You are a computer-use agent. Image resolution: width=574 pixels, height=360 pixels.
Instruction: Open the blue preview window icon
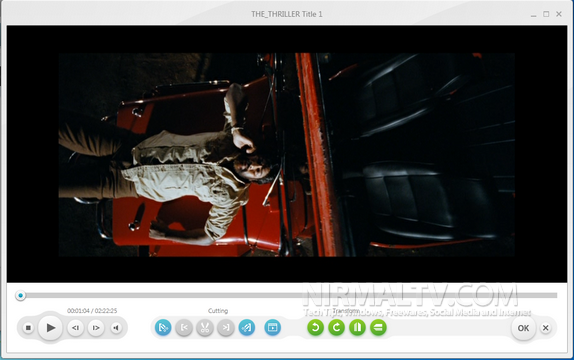point(273,327)
